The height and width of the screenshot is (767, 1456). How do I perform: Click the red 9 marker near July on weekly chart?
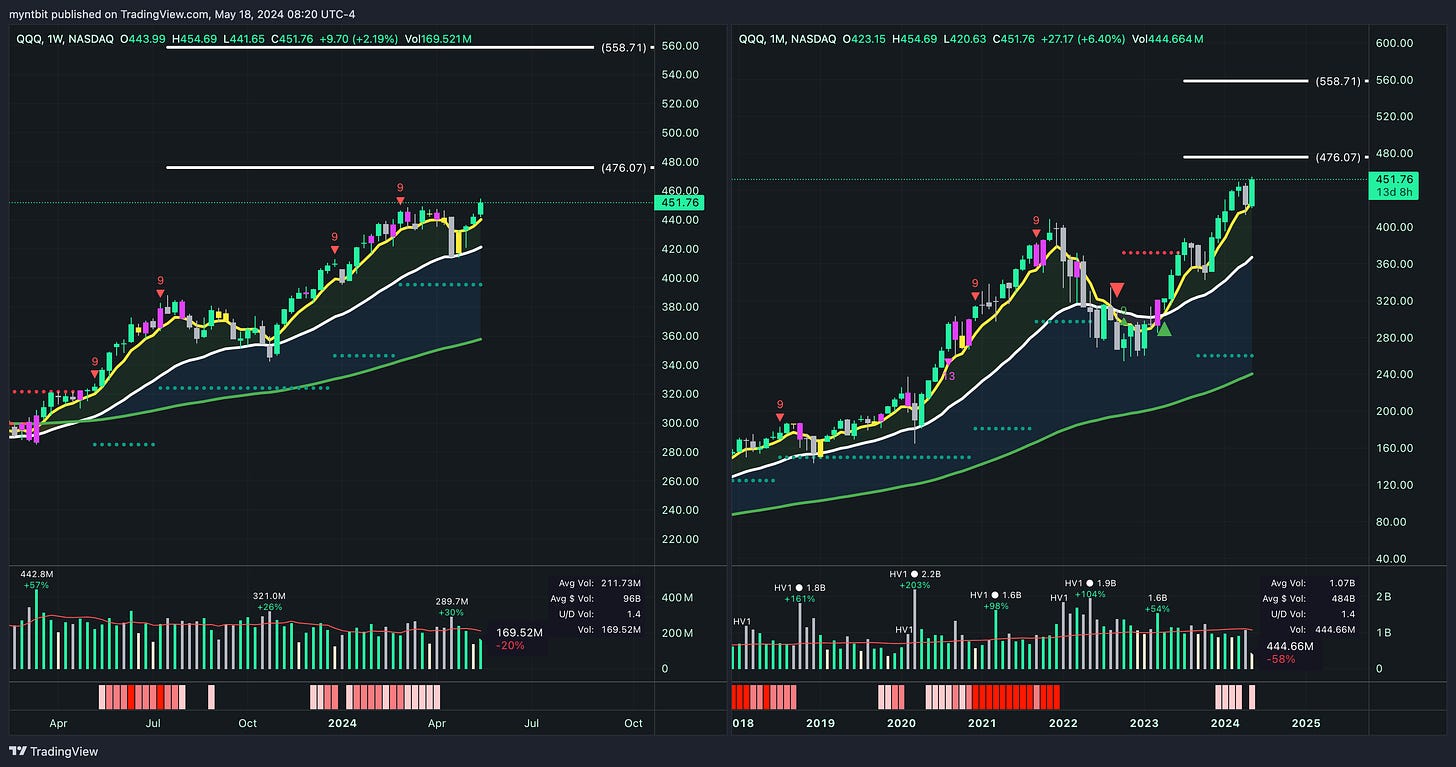[161, 285]
